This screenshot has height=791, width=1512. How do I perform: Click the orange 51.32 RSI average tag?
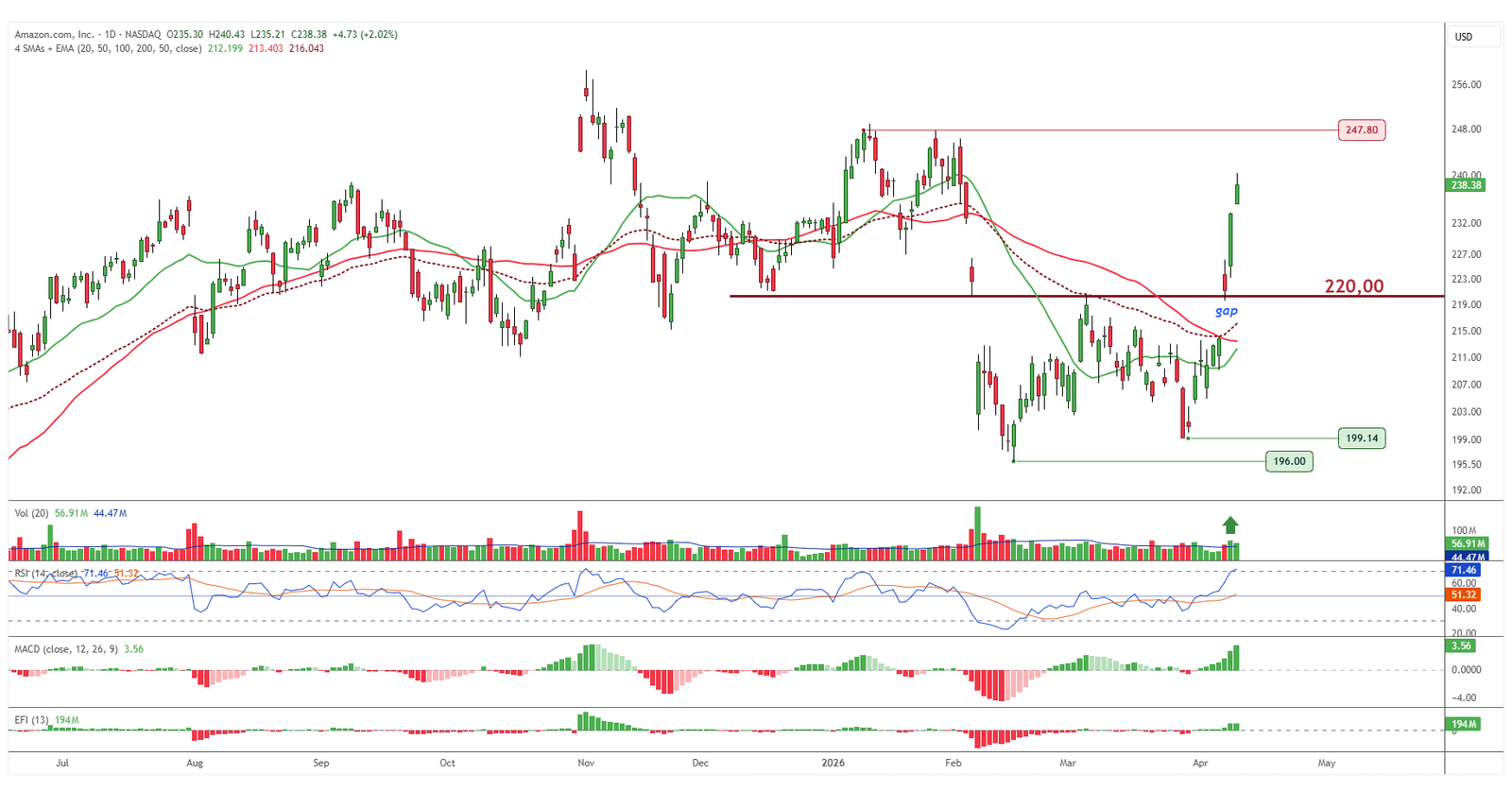click(1464, 594)
